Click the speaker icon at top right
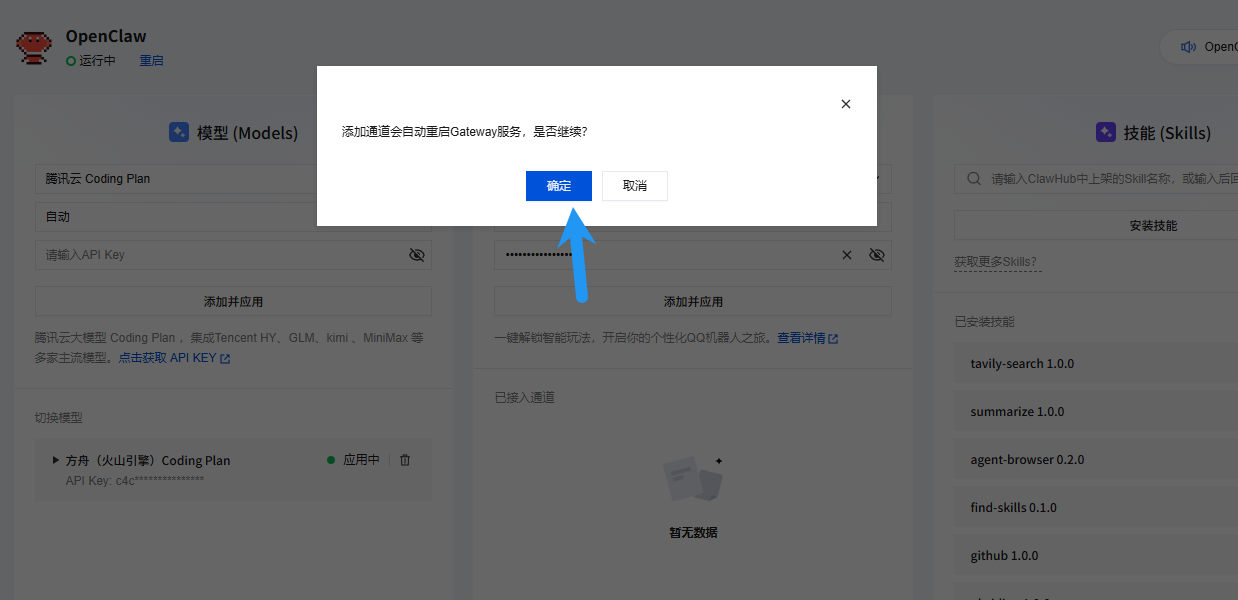The image size is (1238, 600). click(x=1188, y=47)
